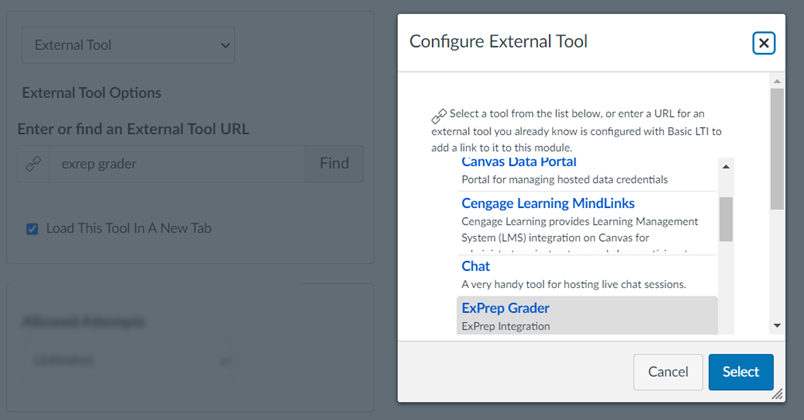This screenshot has height=420, width=804.
Task: Click the link icon beside URL field
Action: tap(33, 164)
